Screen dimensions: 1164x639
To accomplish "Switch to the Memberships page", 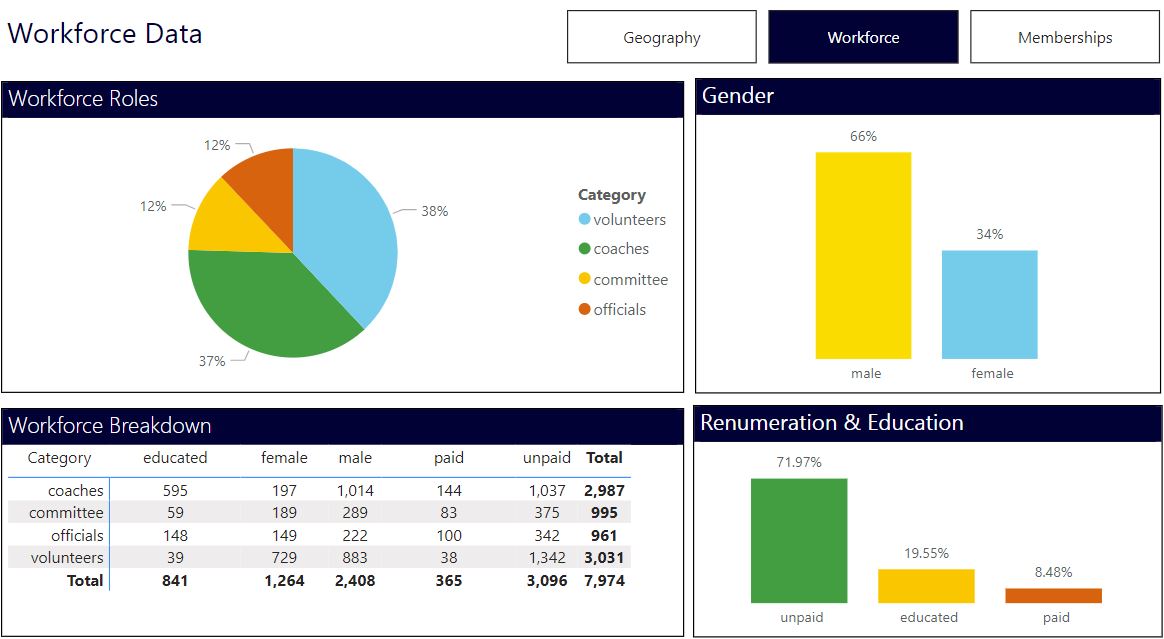I will tap(1064, 37).
